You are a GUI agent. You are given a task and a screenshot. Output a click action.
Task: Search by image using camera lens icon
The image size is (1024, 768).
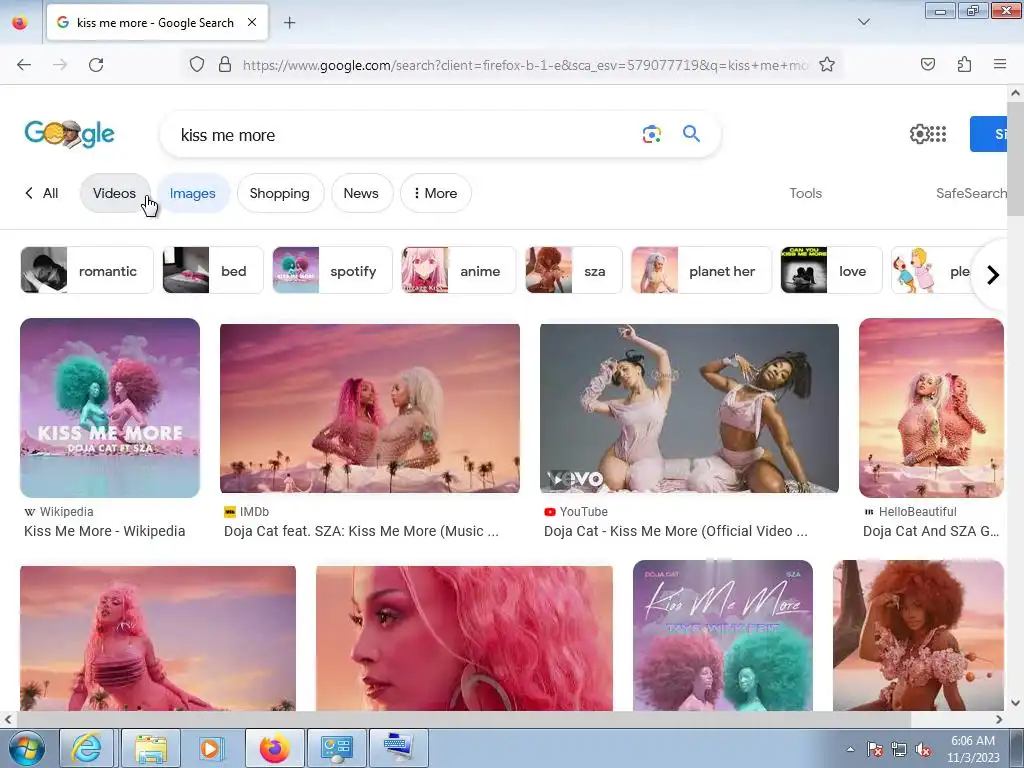(x=651, y=135)
